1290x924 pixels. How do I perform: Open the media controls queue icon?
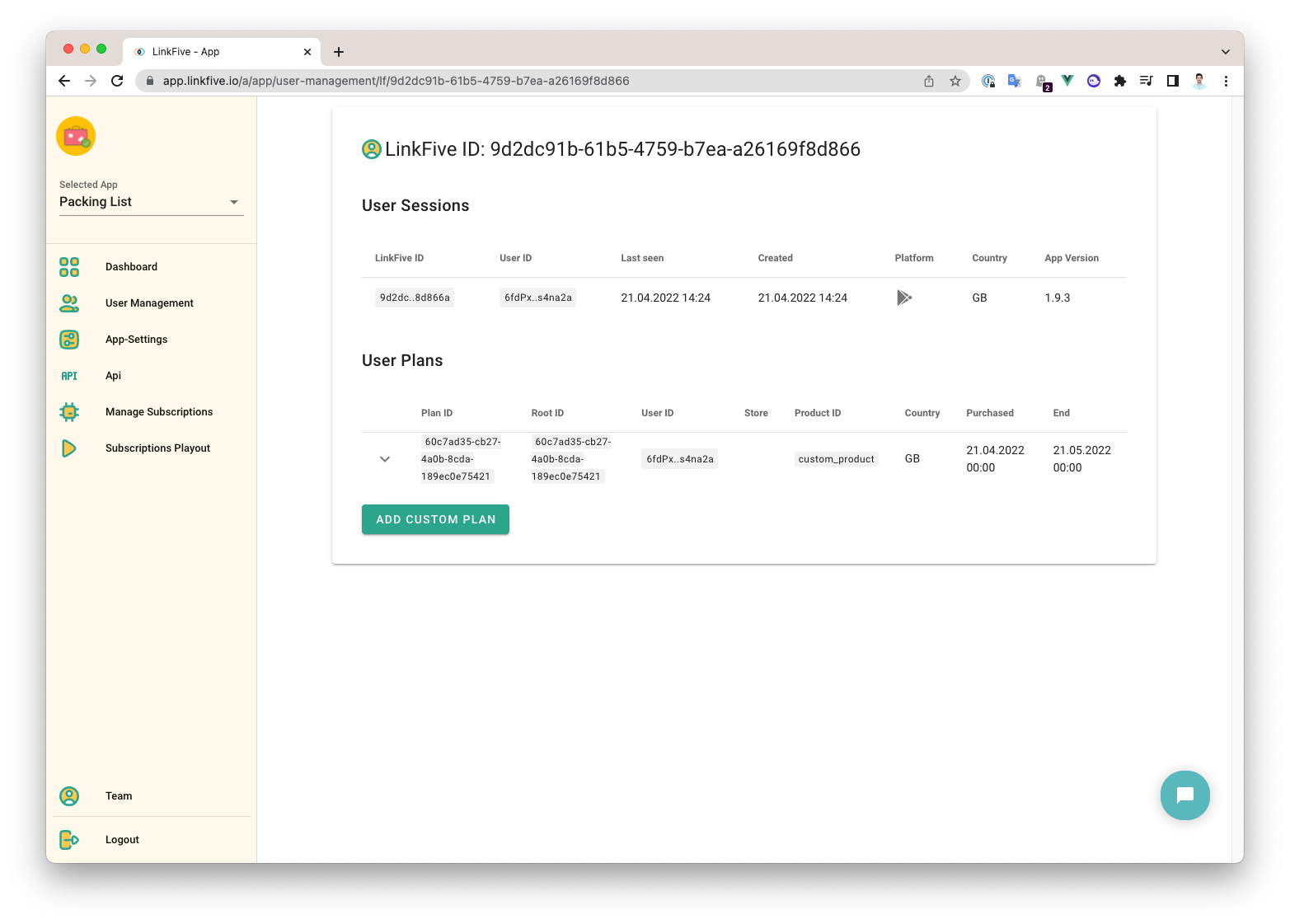tap(1147, 81)
